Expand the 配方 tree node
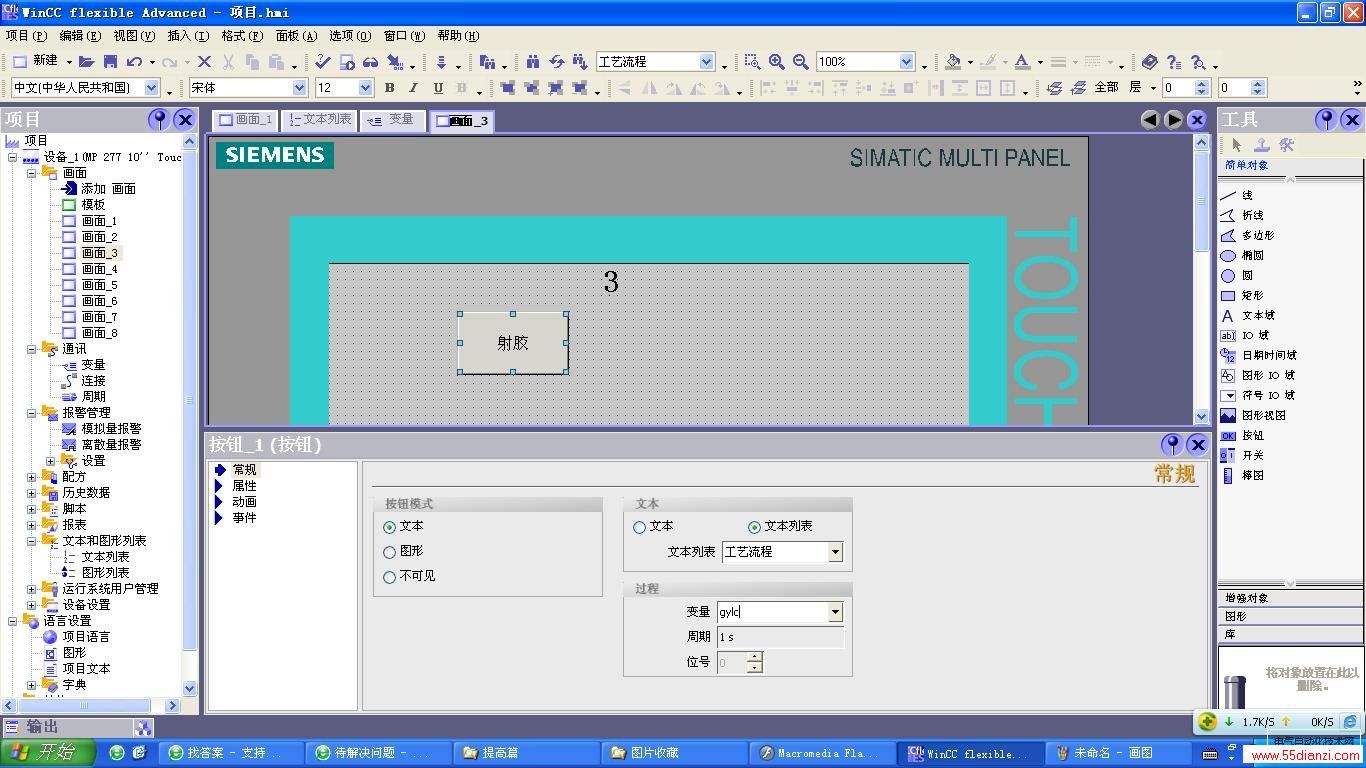Viewport: 1366px width, 768px height. click(32, 477)
